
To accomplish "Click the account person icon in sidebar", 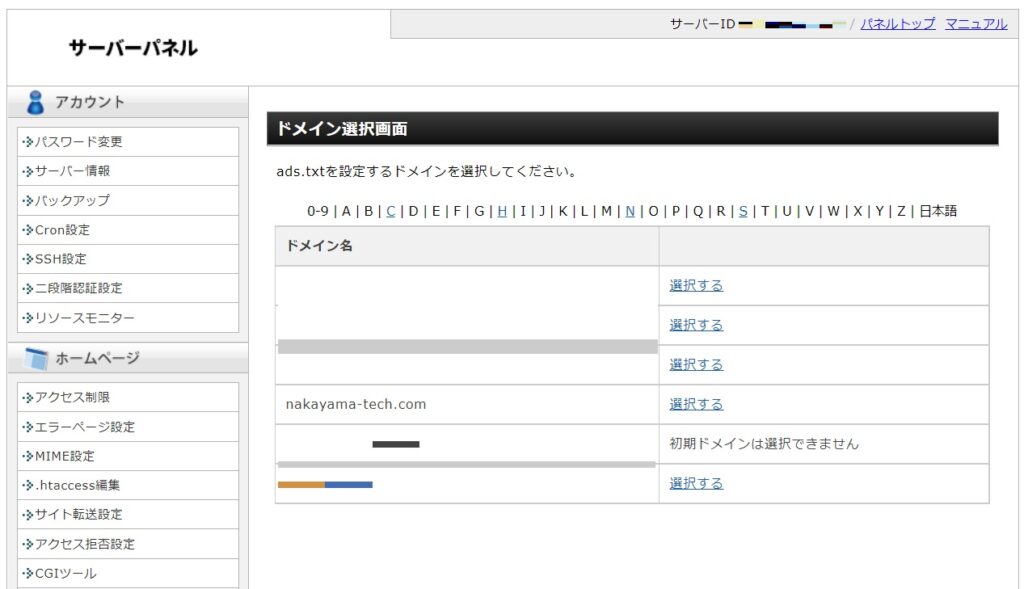I will (36, 102).
